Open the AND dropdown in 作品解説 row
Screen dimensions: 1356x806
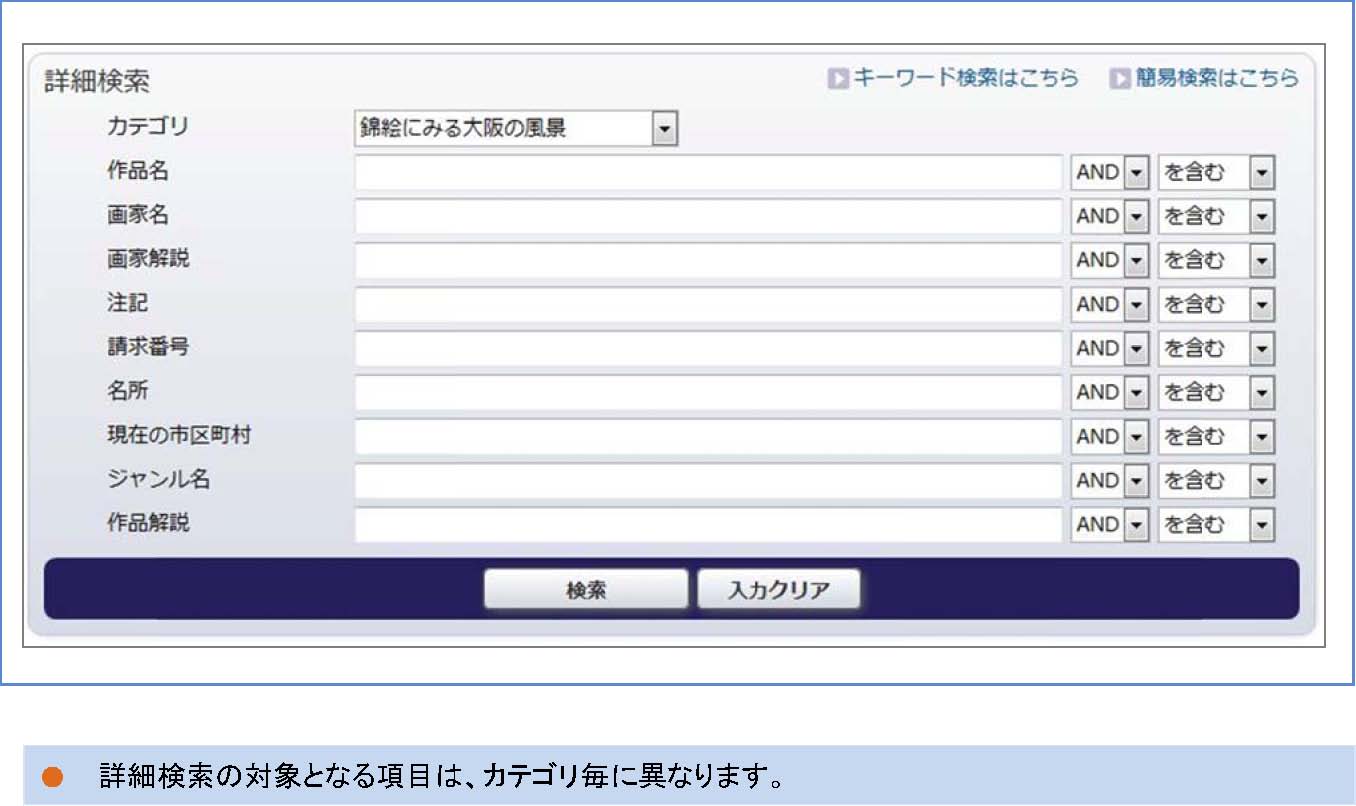point(1110,524)
